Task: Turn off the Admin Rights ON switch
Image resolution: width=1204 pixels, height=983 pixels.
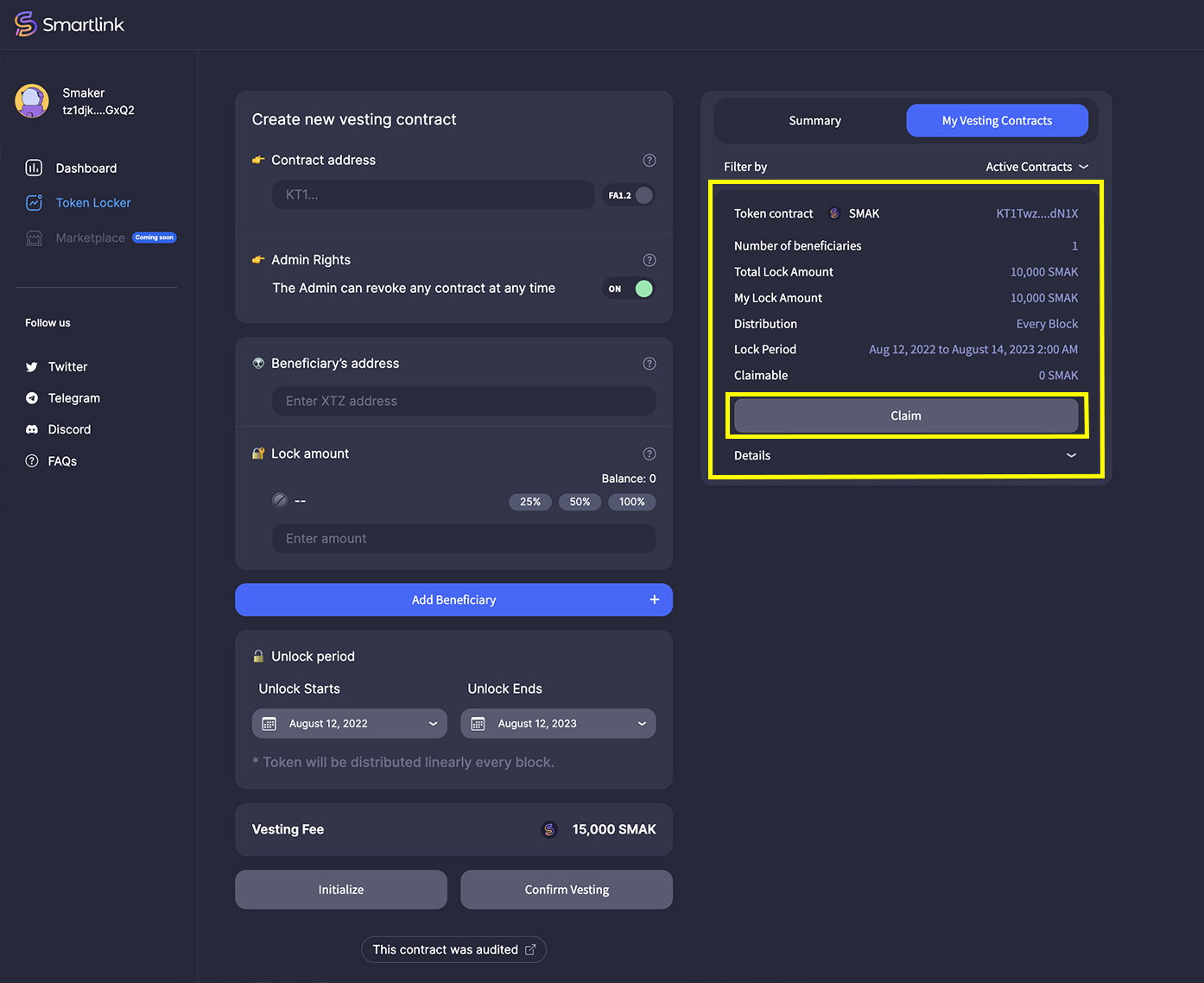Action: (629, 289)
